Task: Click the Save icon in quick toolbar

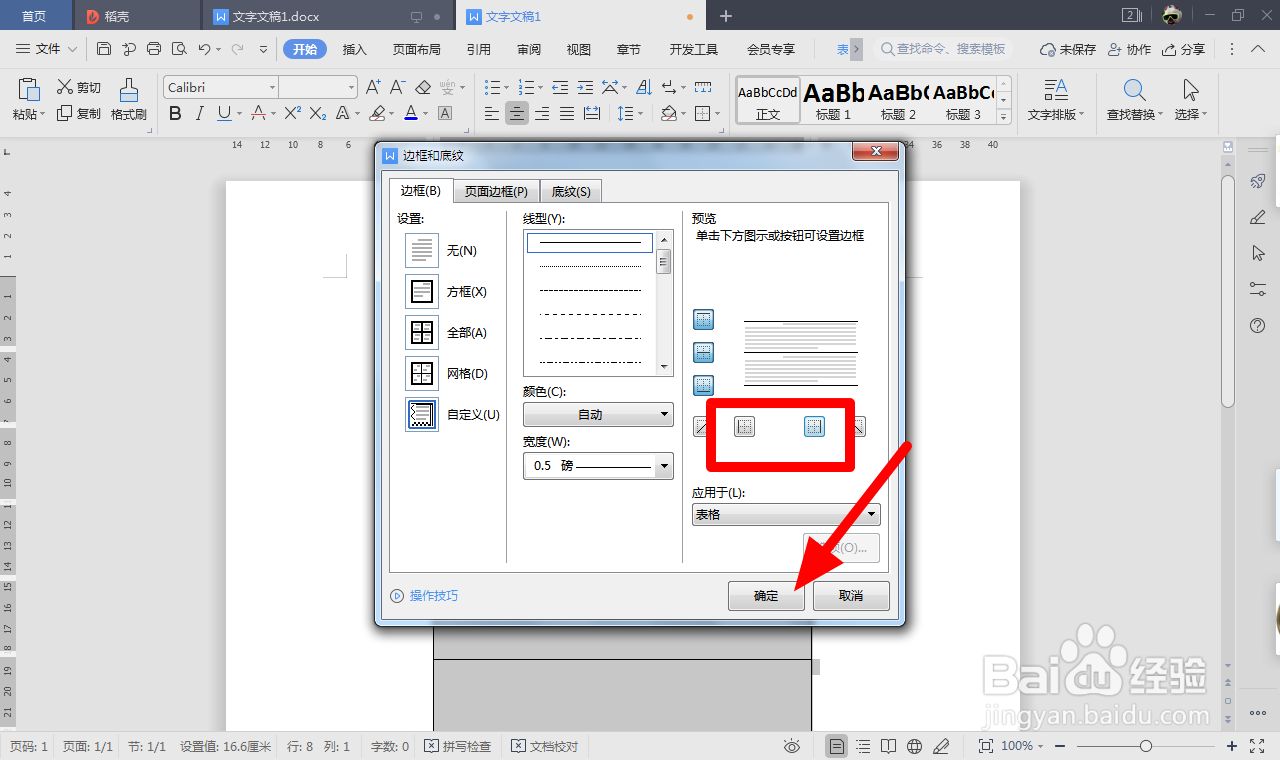Action: click(104, 49)
